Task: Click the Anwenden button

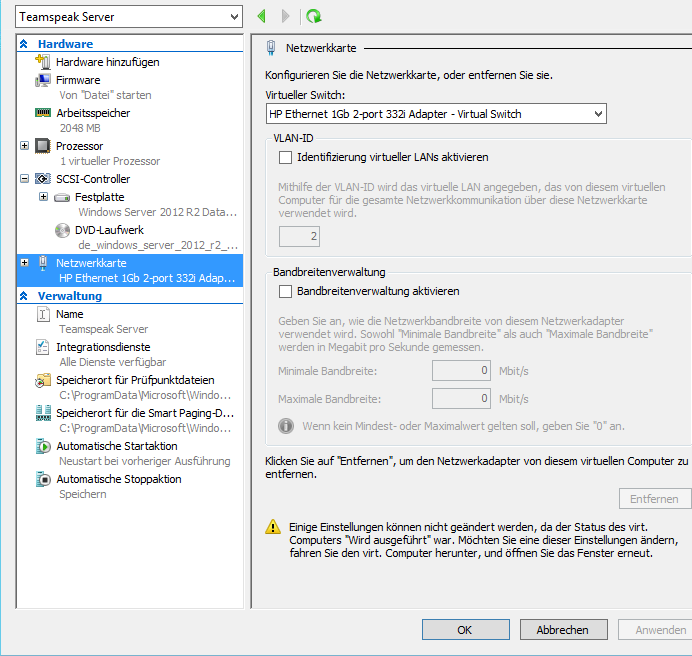Action: 655,630
